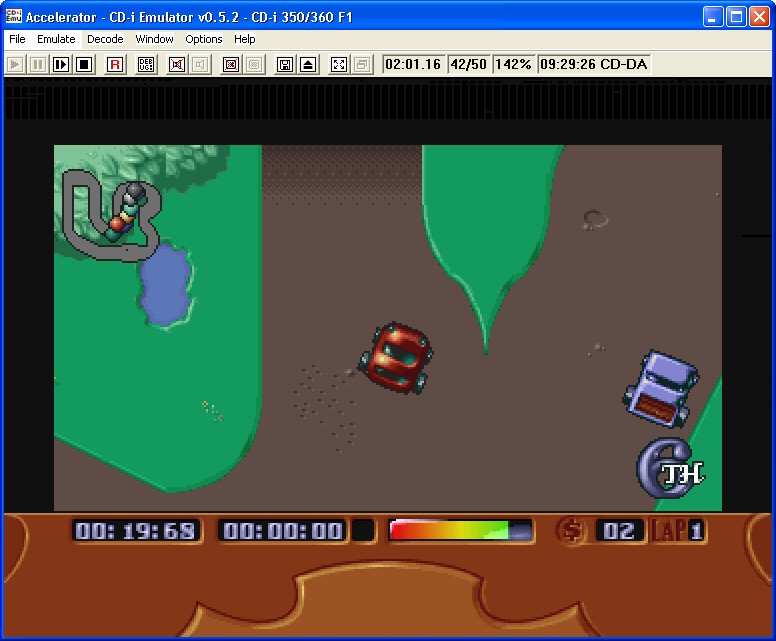Click the greyed-out Play button in the toolbar

(x=15, y=64)
